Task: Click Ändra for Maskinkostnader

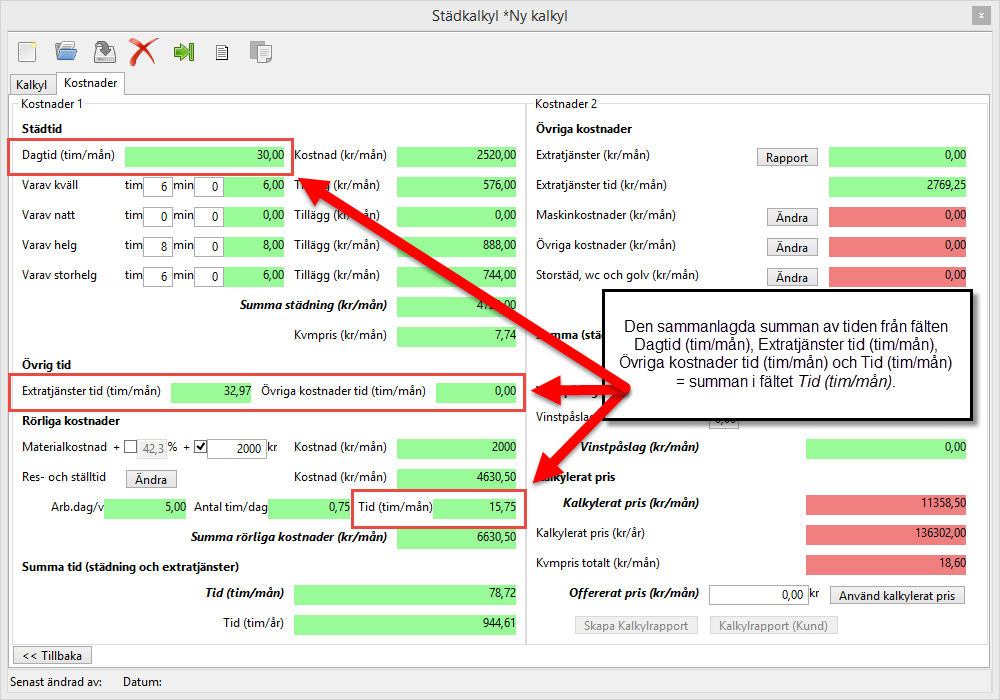Action: pos(791,217)
